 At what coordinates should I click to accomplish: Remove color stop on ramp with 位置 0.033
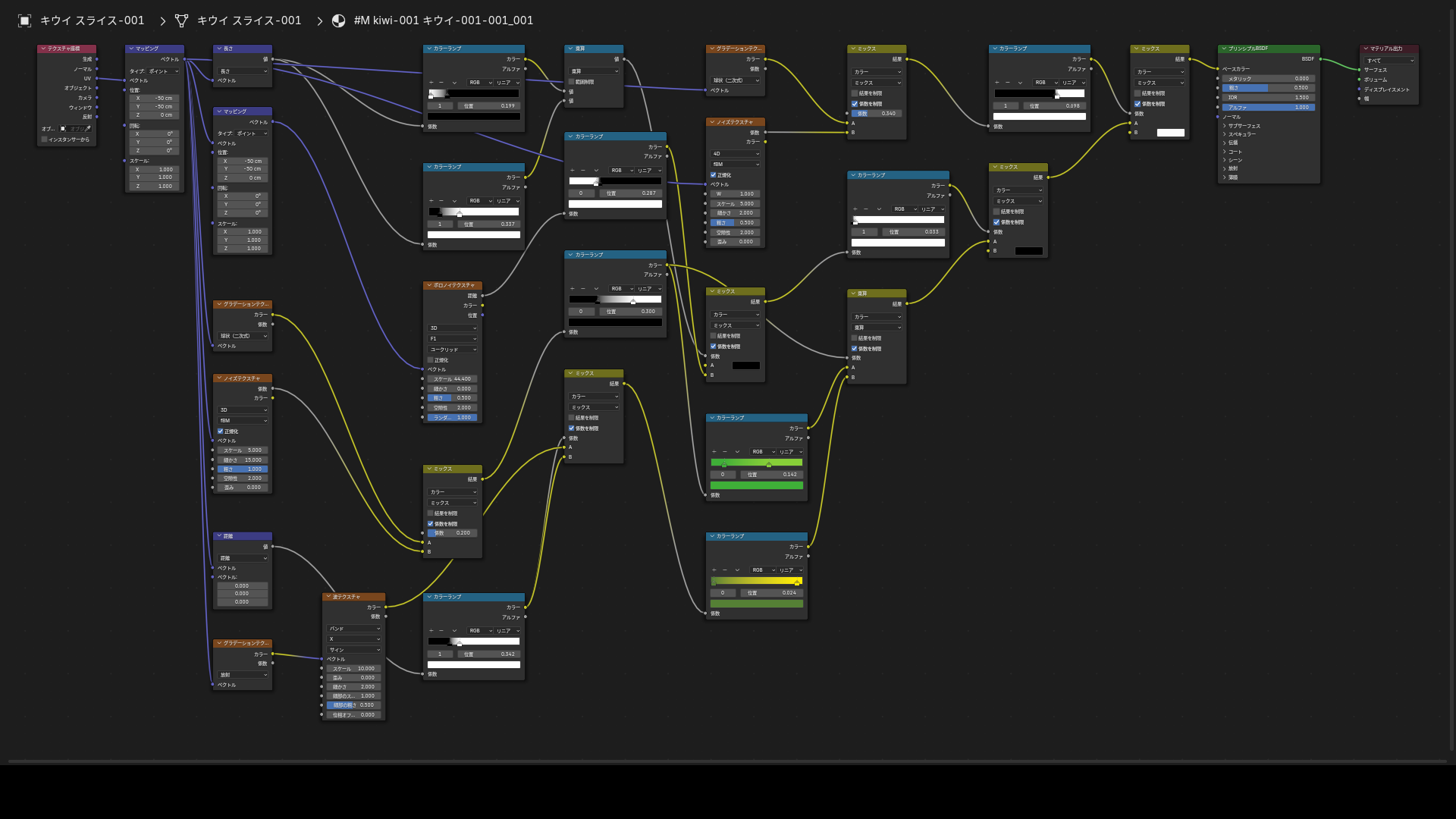(866, 209)
